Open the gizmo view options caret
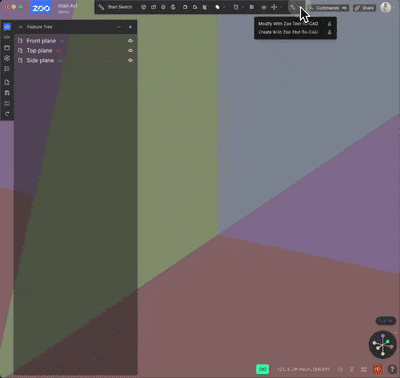400x378 pixels. pos(395,333)
